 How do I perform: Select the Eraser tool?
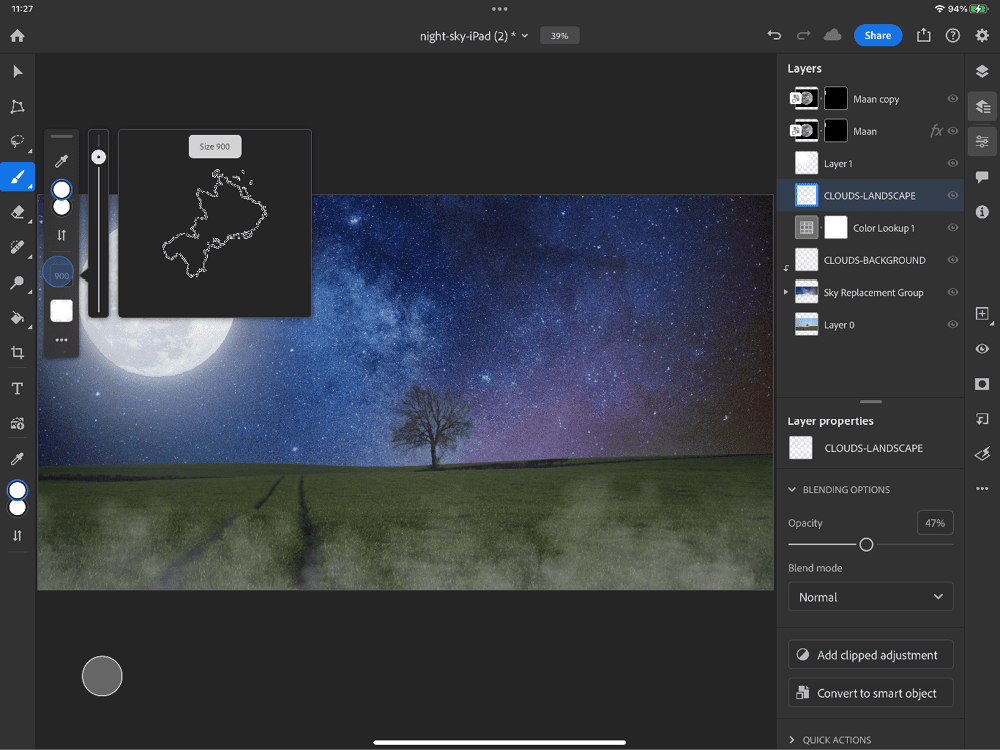[17, 212]
